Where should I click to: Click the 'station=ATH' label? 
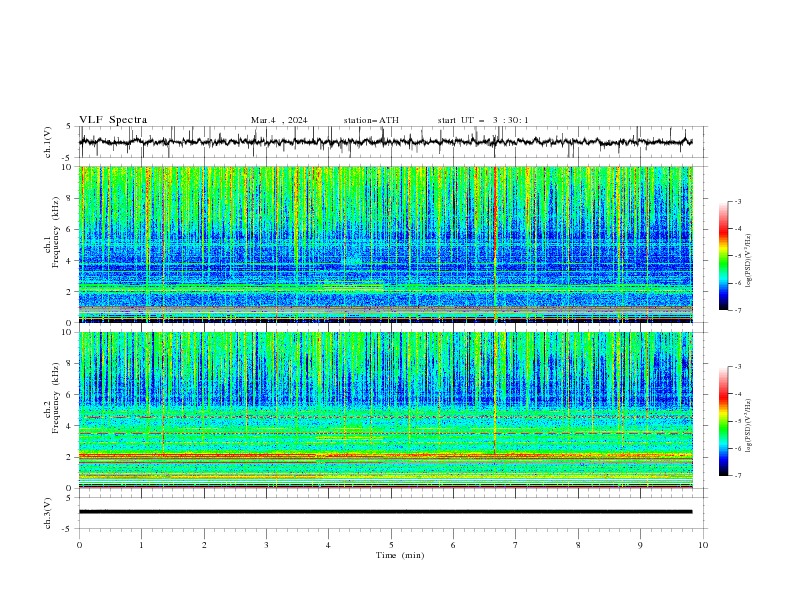click(371, 120)
